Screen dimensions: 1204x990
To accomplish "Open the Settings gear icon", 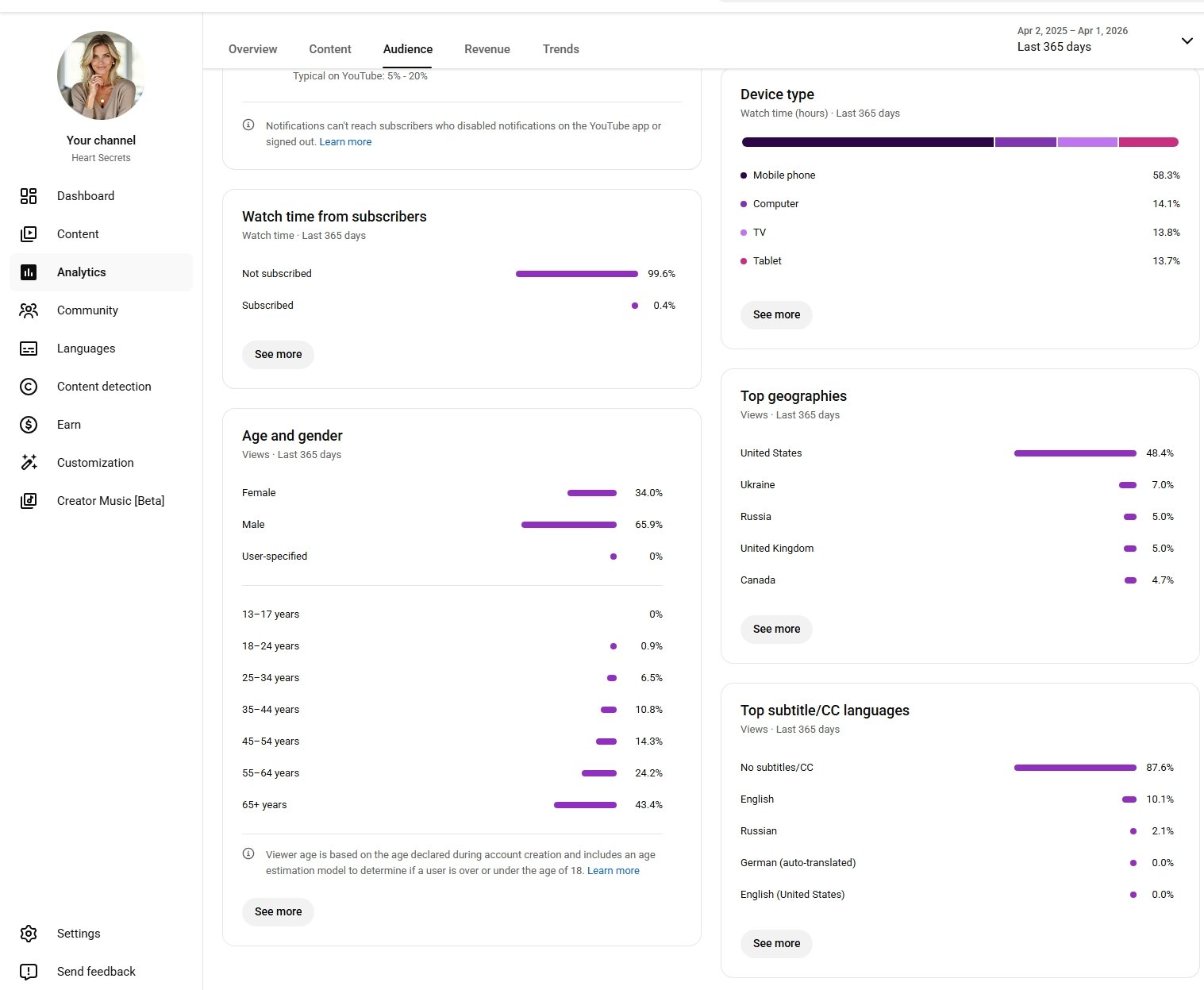I will tap(29, 934).
